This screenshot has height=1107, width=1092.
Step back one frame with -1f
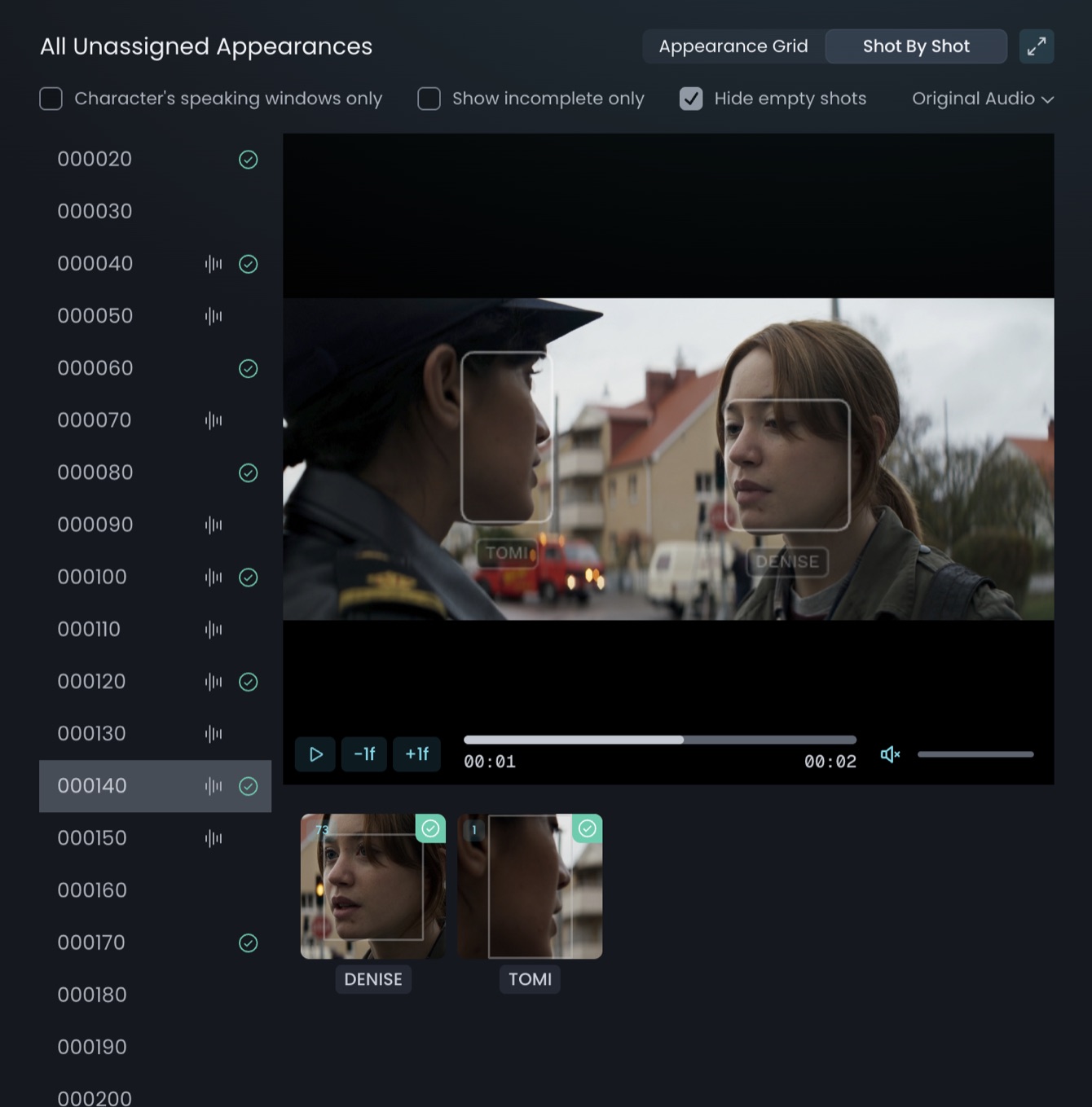click(x=364, y=754)
